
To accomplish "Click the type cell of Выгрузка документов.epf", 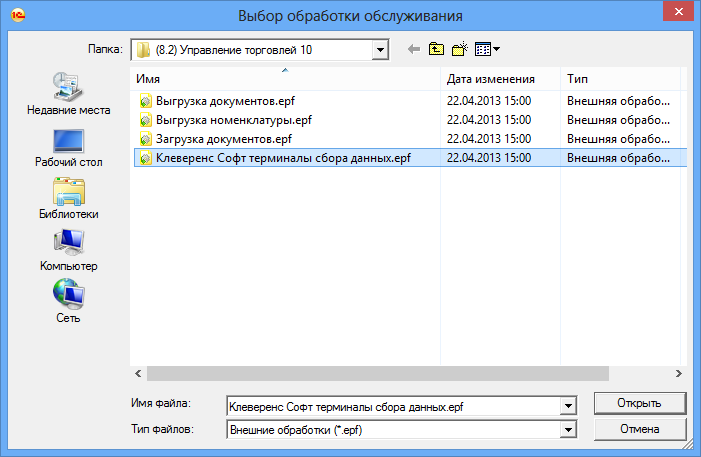I will [619, 101].
